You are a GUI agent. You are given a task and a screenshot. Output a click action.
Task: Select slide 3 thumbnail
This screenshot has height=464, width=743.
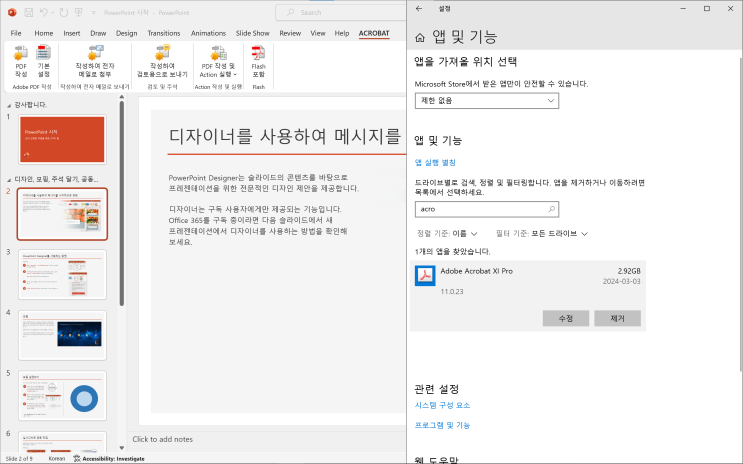point(62,275)
